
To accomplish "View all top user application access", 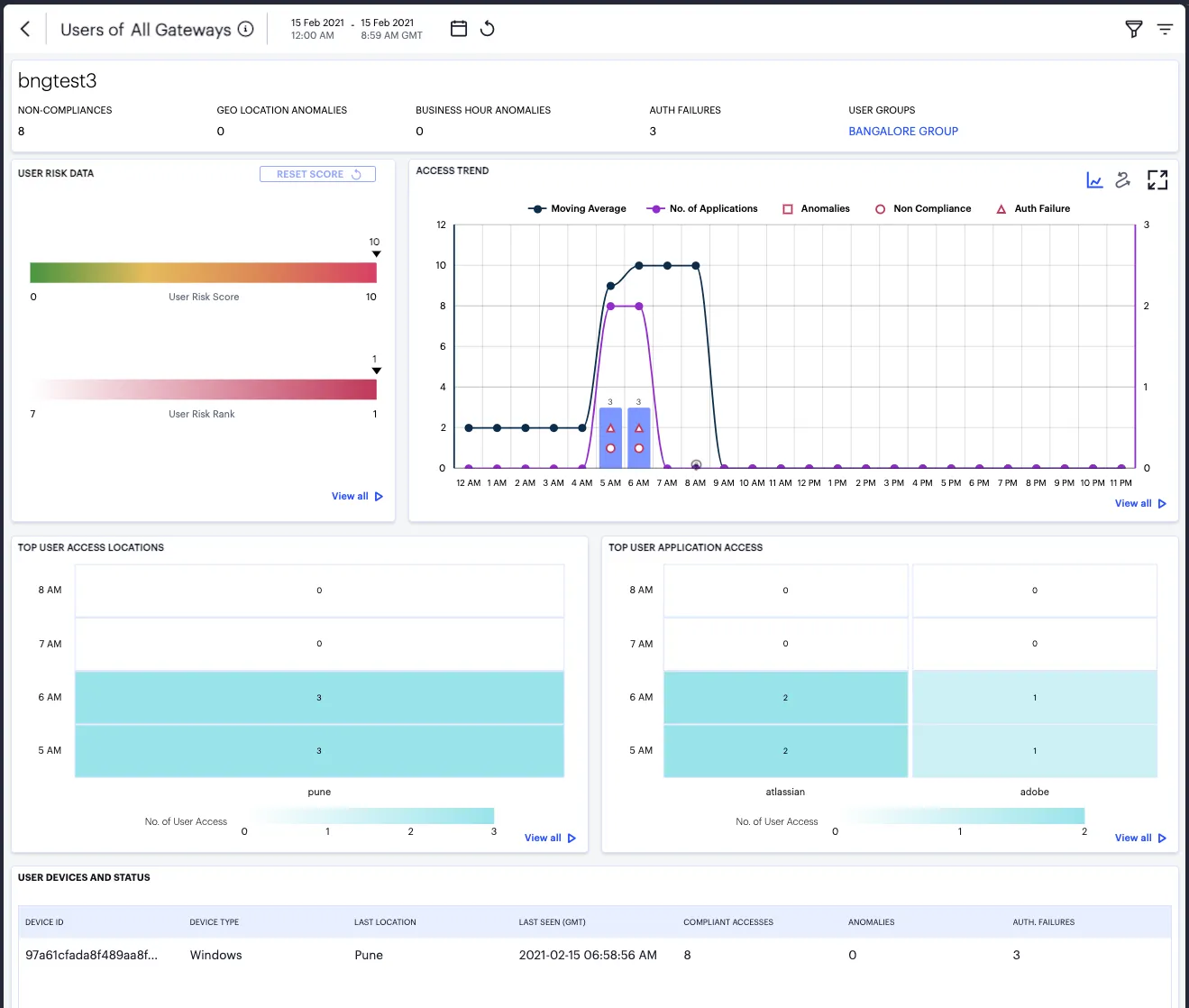I will (x=1140, y=838).
